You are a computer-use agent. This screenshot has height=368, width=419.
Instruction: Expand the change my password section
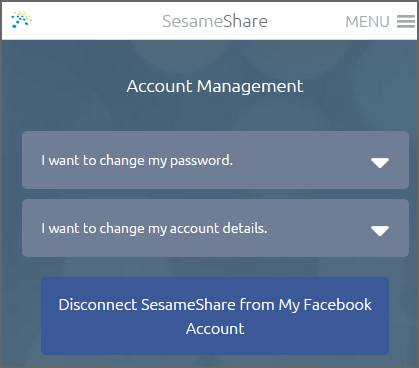215,160
